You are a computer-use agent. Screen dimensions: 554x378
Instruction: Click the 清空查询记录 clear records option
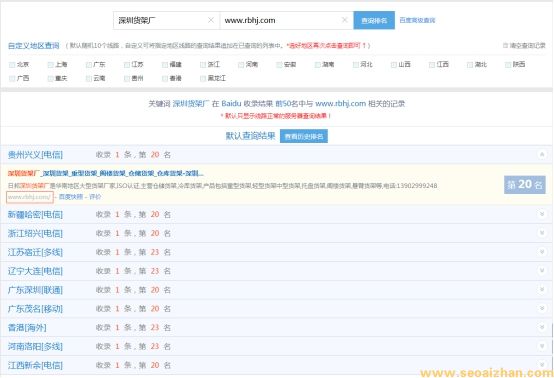coord(524,45)
